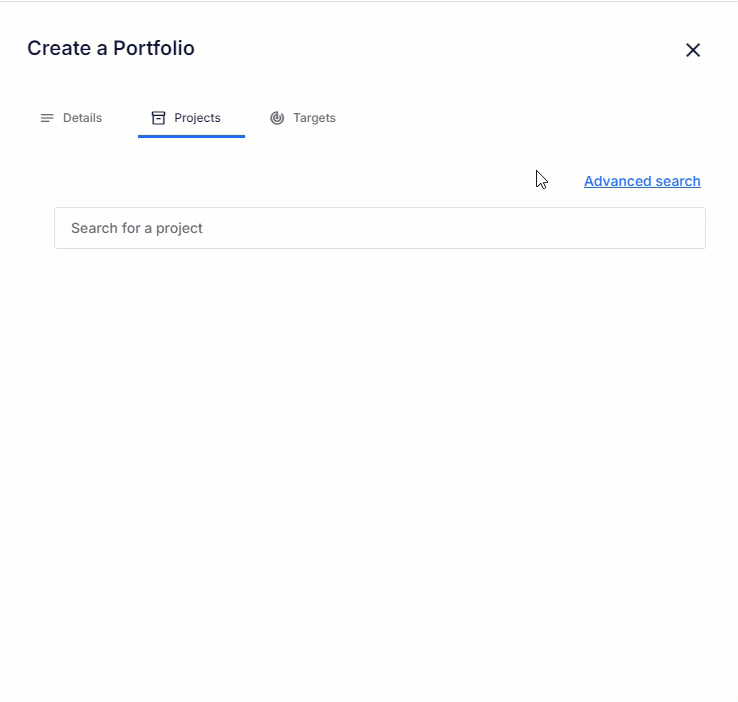Click the Targets tab label text
This screenshot has height=702, width=738.
(314, 118)
